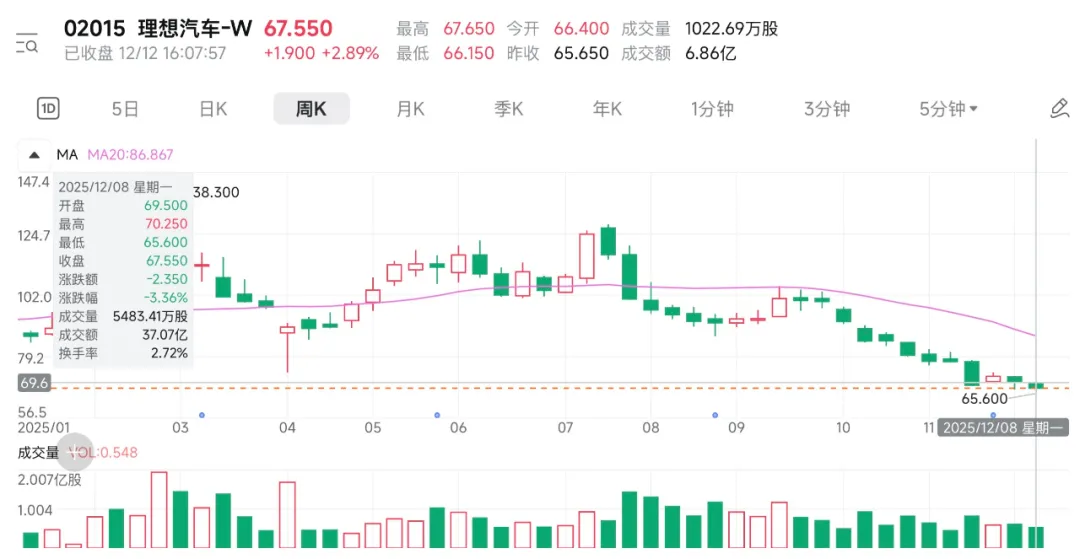Click the 昨收 value 65.650

click(x=581, y=53)
